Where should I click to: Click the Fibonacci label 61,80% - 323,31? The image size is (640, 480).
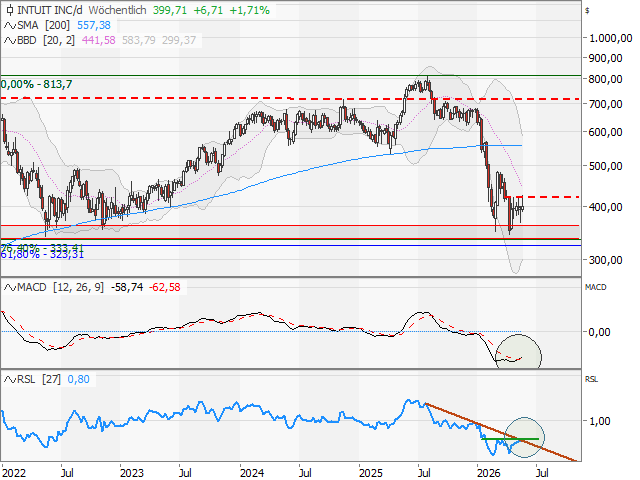[x=42, y=255]
